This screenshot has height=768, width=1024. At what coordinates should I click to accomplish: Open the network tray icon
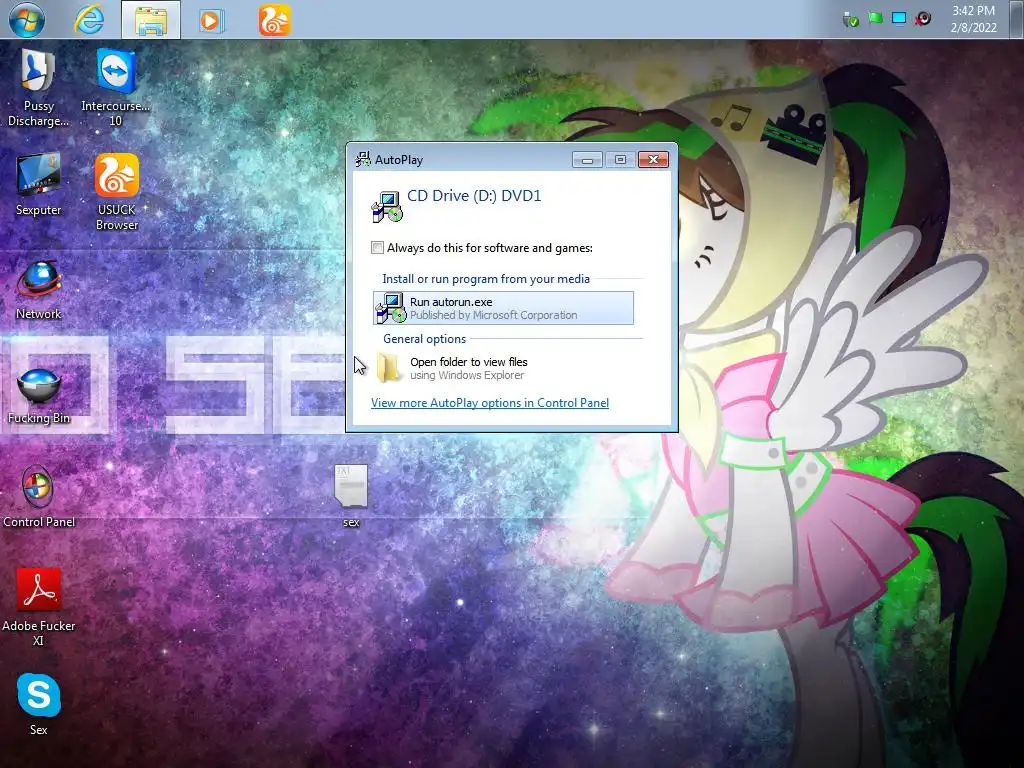[x=899, y=18]
